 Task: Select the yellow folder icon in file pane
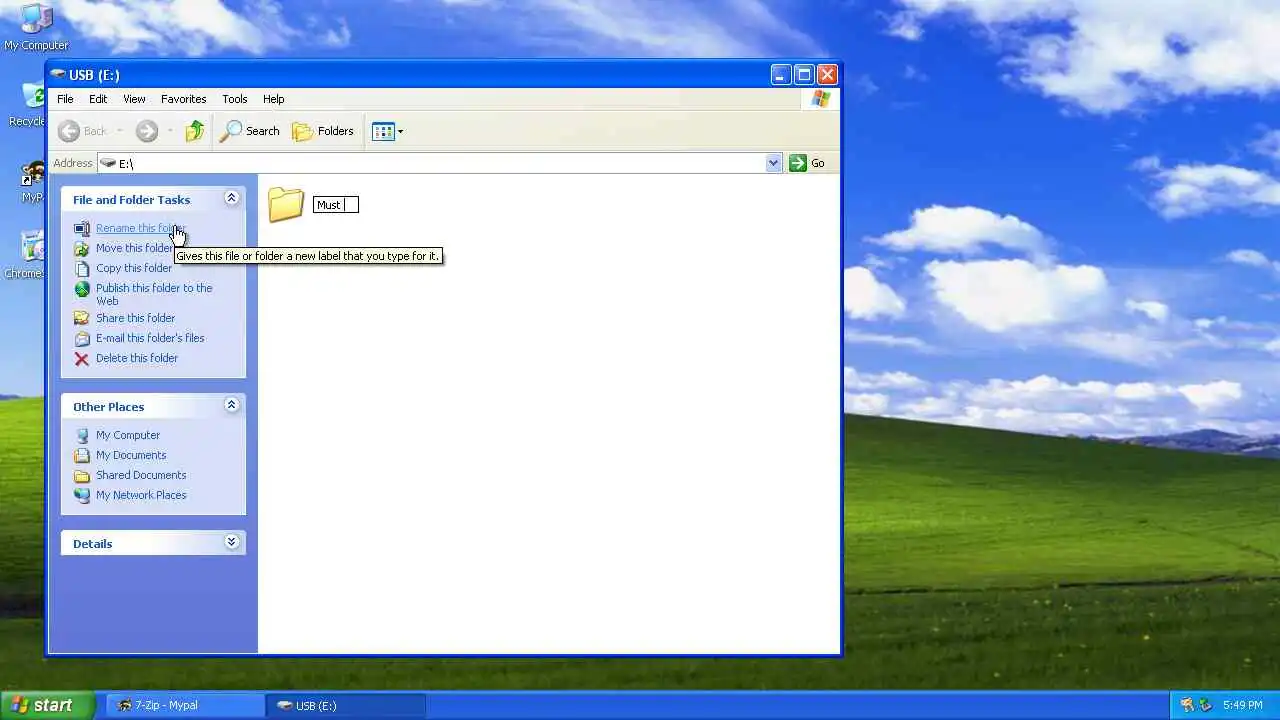point(286,204)
